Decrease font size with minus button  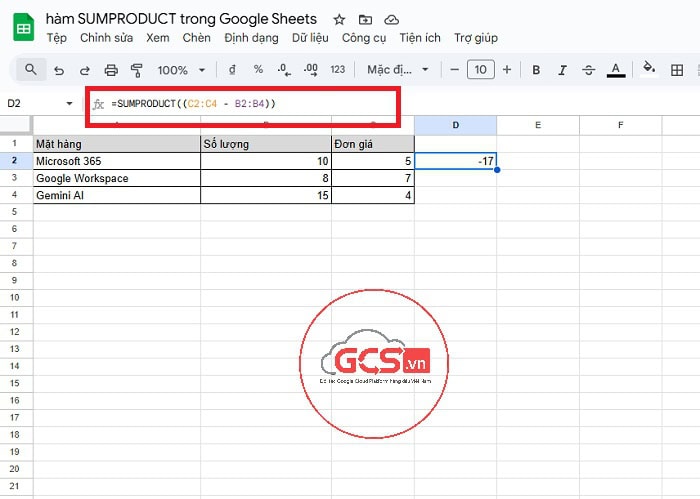(454, 70)
